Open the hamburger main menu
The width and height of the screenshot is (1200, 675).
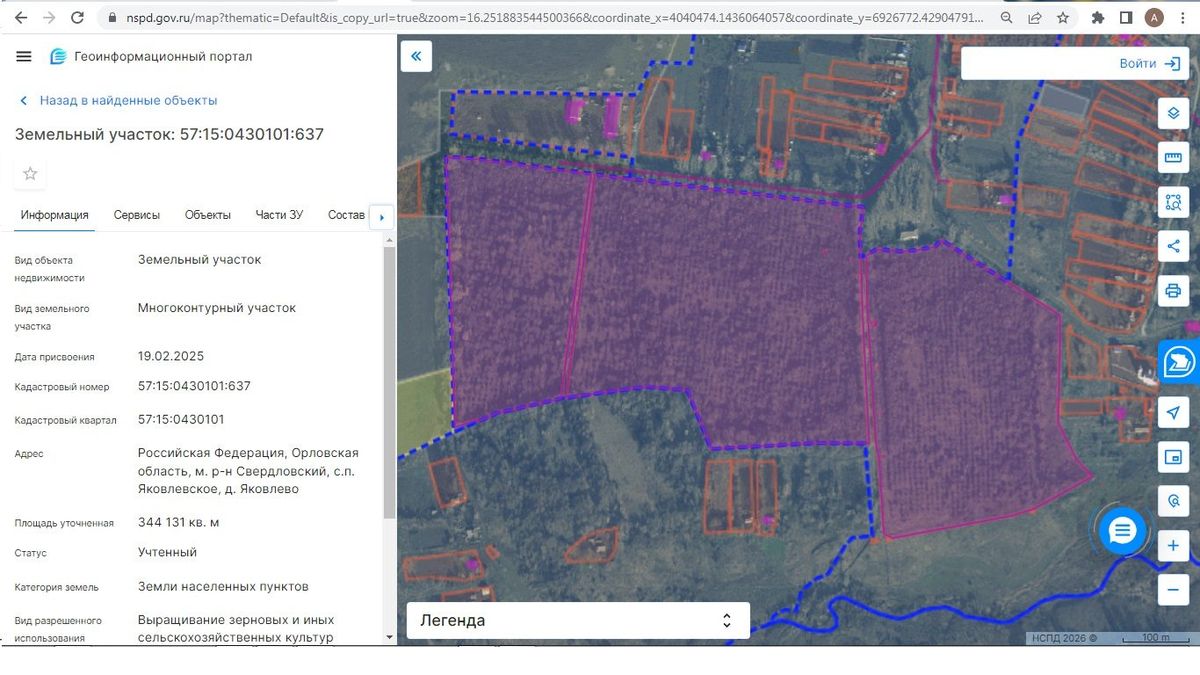pos(24,57)
